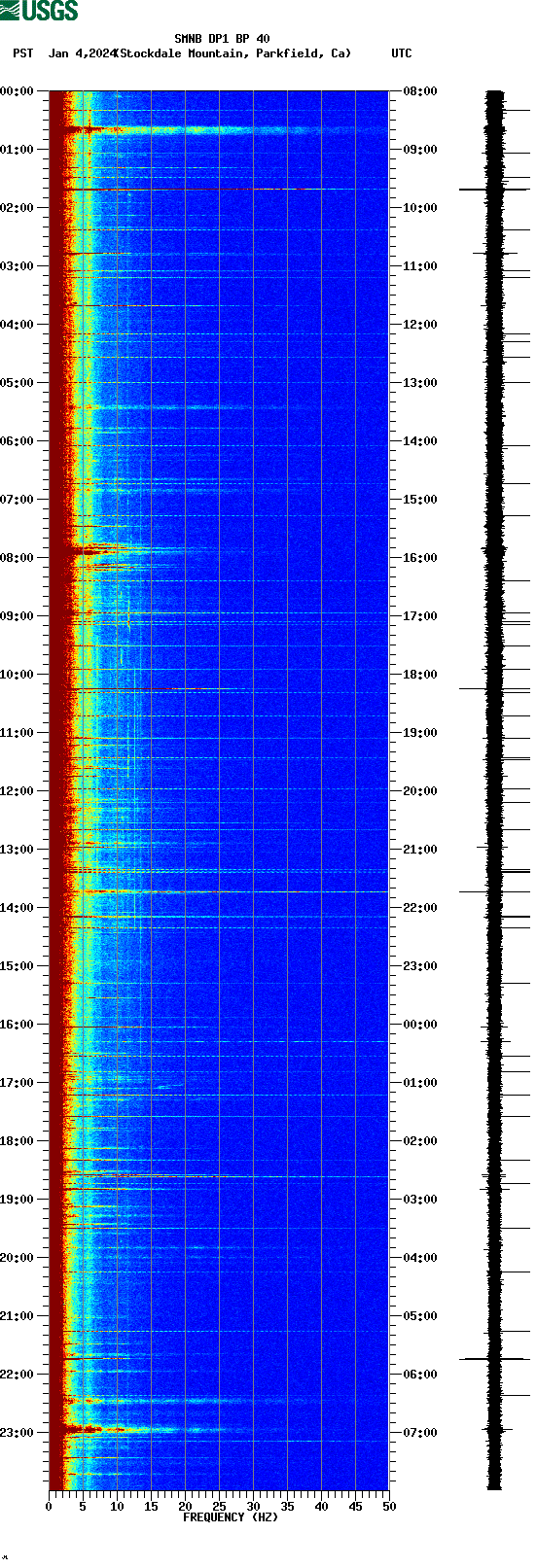Click the 10 Hz frequency tick label

tap(117, 1507)
